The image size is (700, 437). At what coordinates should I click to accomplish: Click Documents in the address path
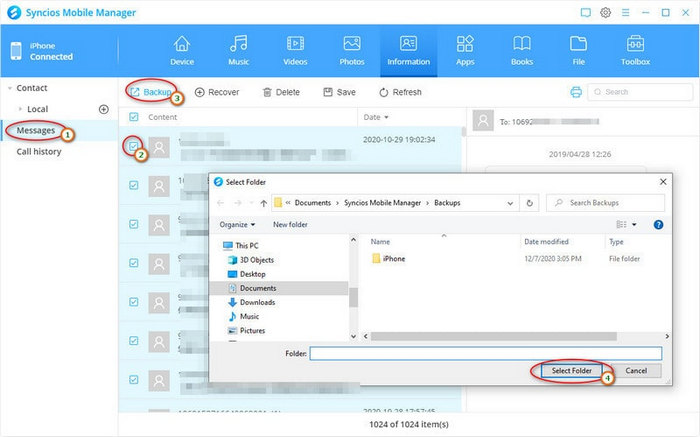[x=312, y=203]
